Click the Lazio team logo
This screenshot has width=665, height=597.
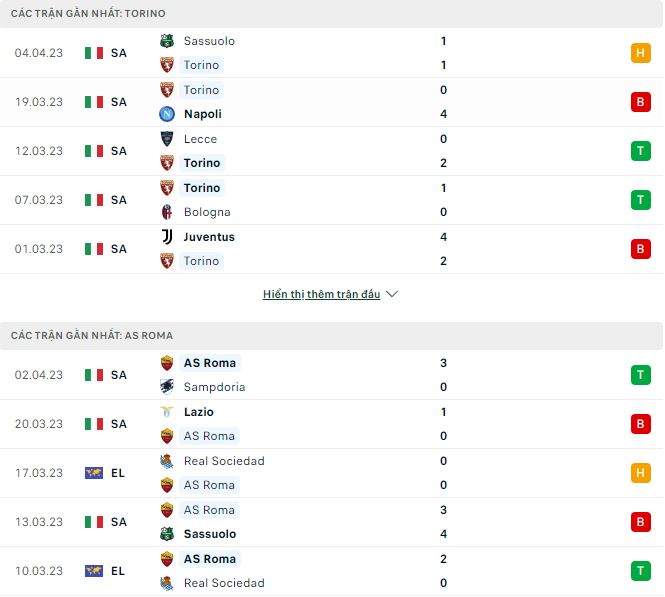pos(167,412)
